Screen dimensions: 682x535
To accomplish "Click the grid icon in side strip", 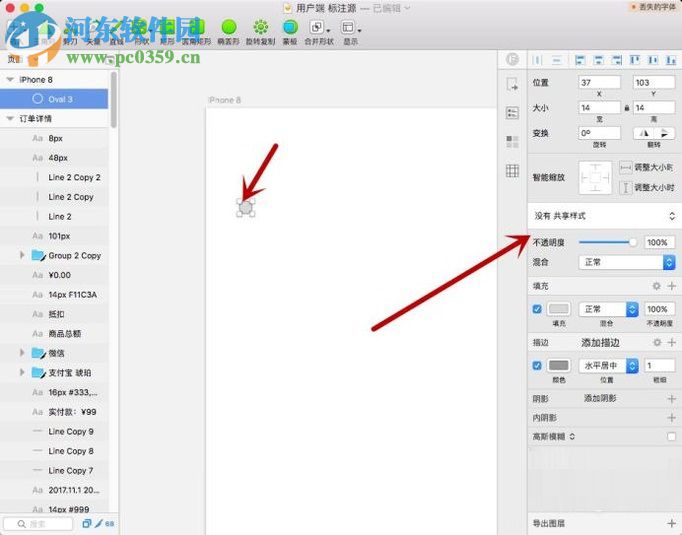I will point(512,171).
